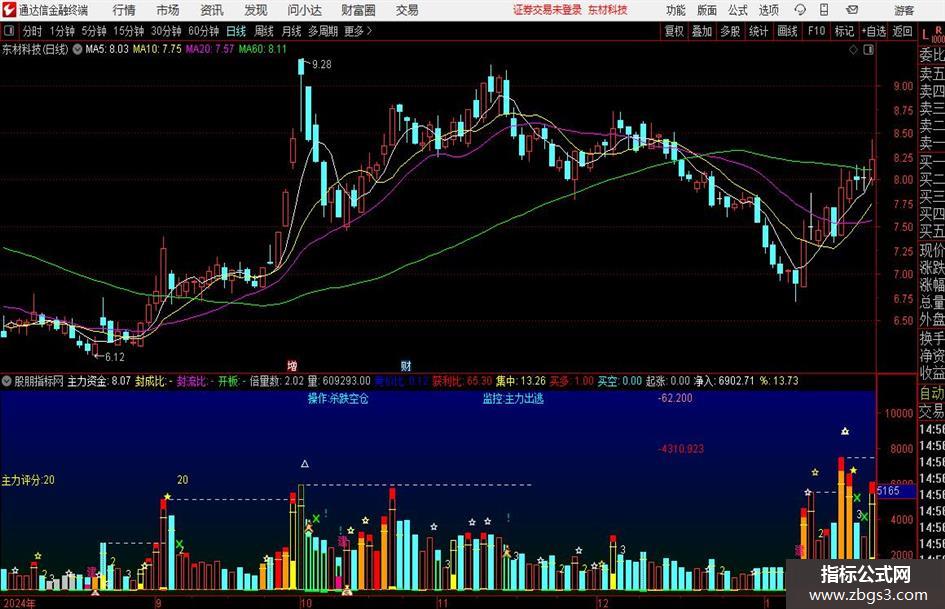Open the 交易 menu
The height and width of the screenshot is (609, 945).
point(407,10)
